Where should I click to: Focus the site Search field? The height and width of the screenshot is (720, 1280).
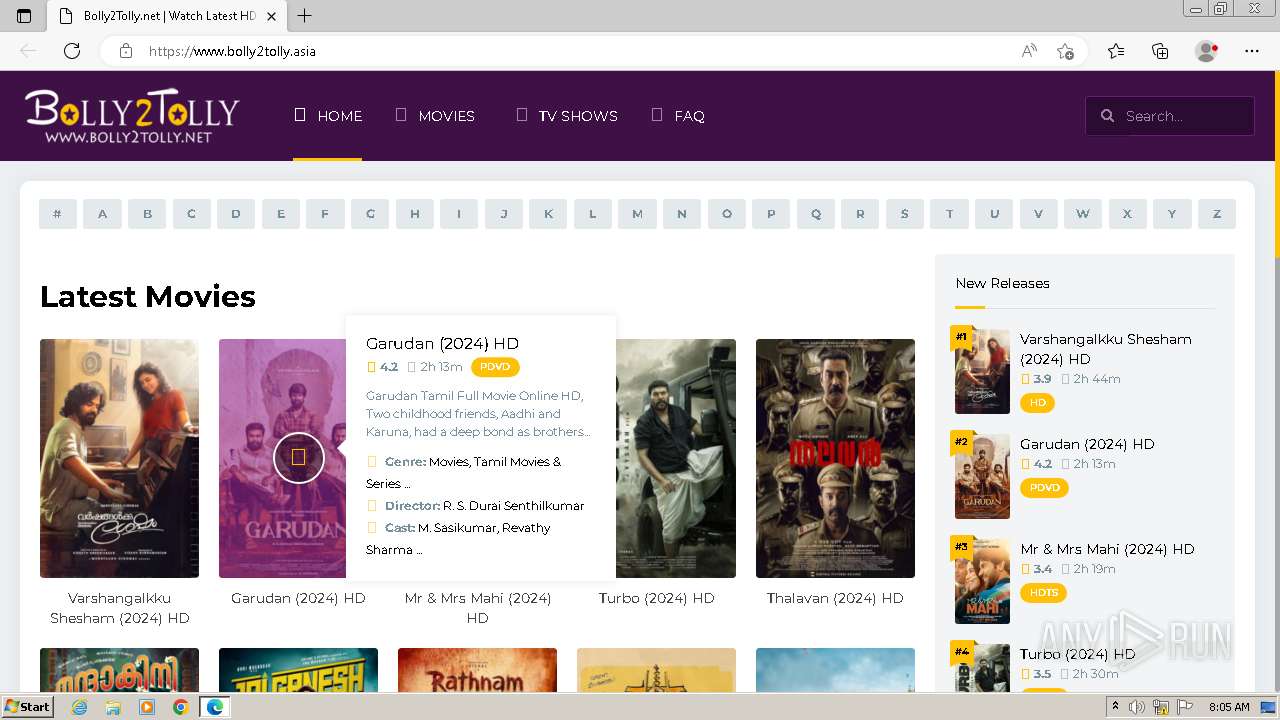pyautogui.click(x=1170, y=116)
